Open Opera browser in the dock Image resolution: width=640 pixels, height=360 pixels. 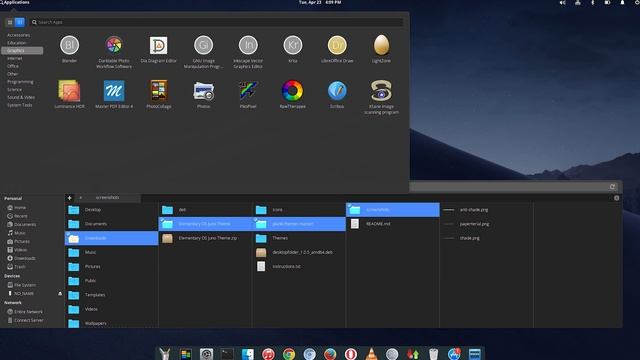point(351,354)
